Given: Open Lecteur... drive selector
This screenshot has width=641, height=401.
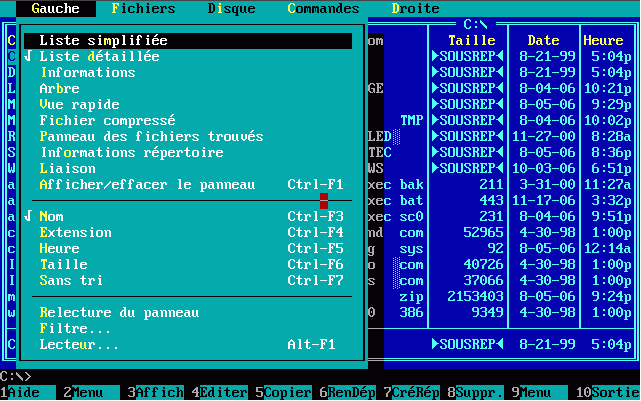Looking at the screenshot, I should pos(188,345).
